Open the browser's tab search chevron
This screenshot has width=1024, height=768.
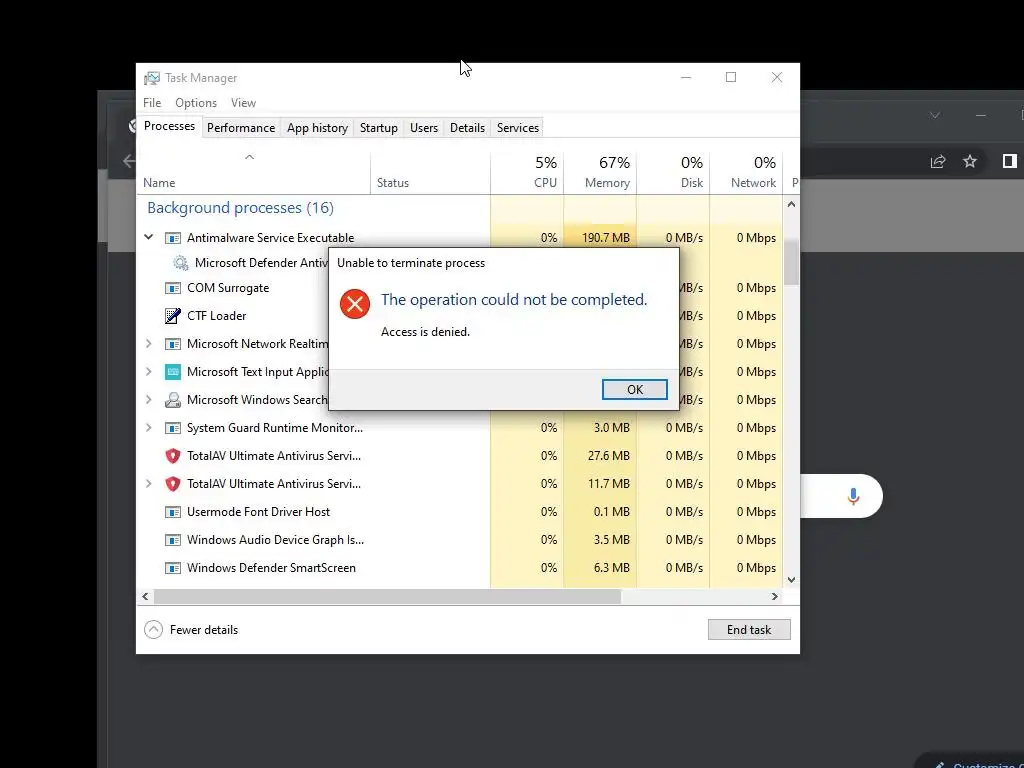tap(935, 116)
